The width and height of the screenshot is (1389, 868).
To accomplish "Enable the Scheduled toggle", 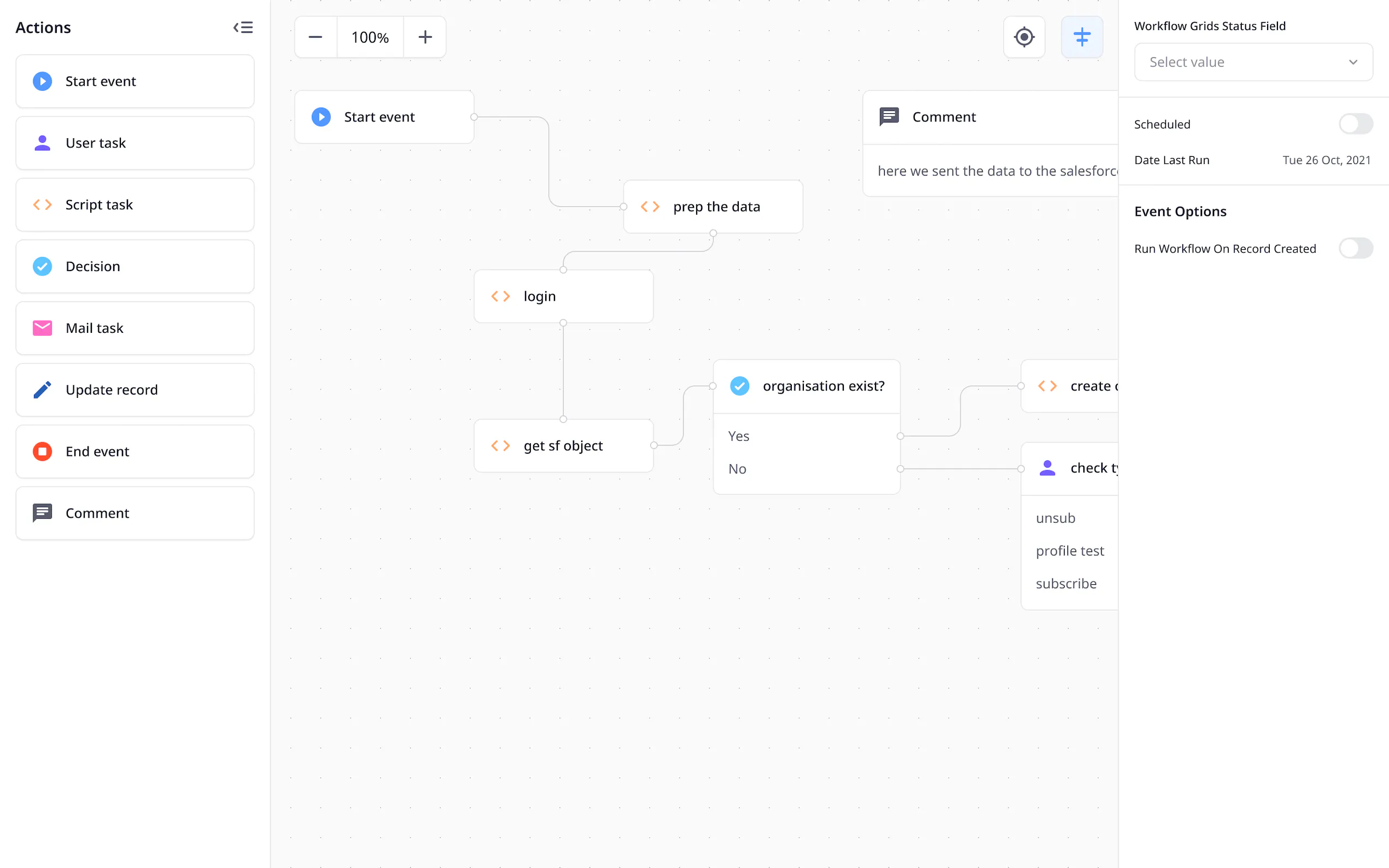I will (1356, 123).
